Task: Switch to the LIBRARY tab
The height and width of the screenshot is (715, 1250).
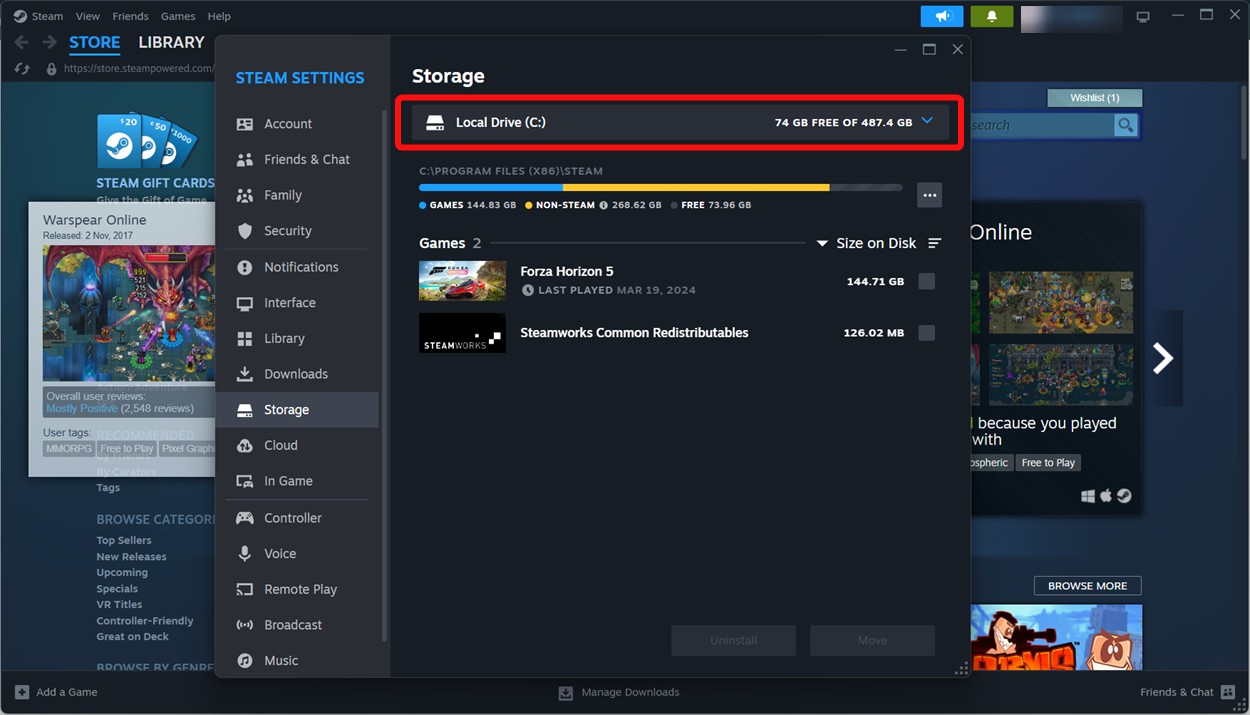Action: pyautogui.click(x=170, y=42)
